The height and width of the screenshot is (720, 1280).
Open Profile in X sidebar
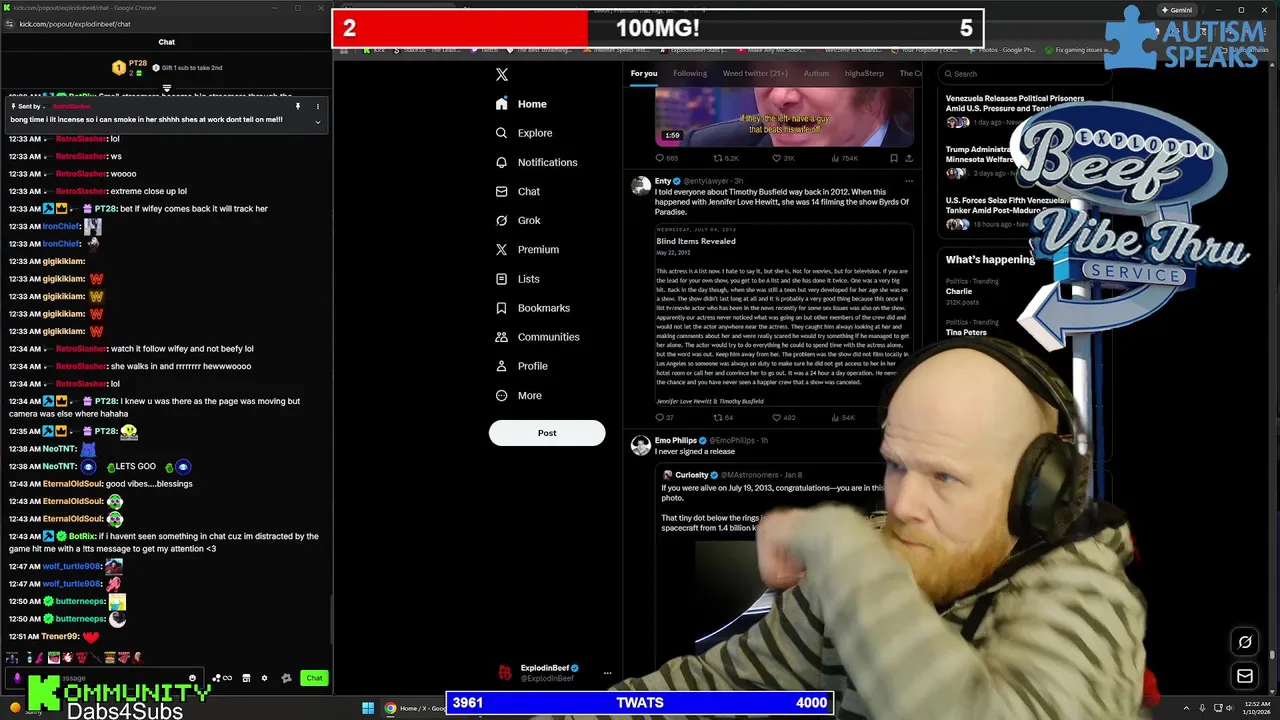point(521,366)
